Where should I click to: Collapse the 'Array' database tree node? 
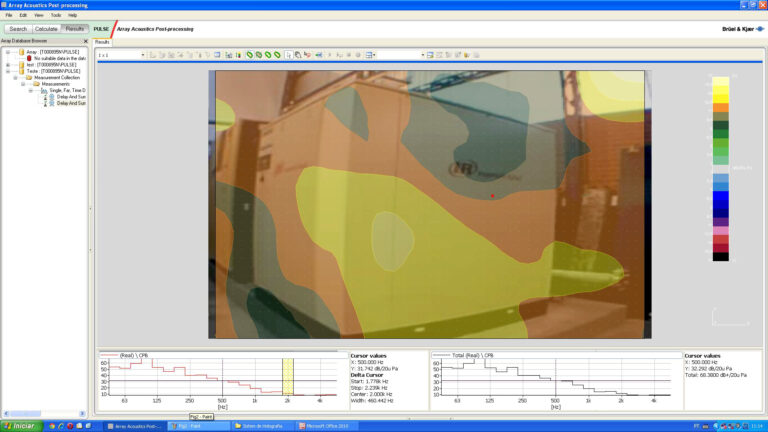click(x=7, y=52)
